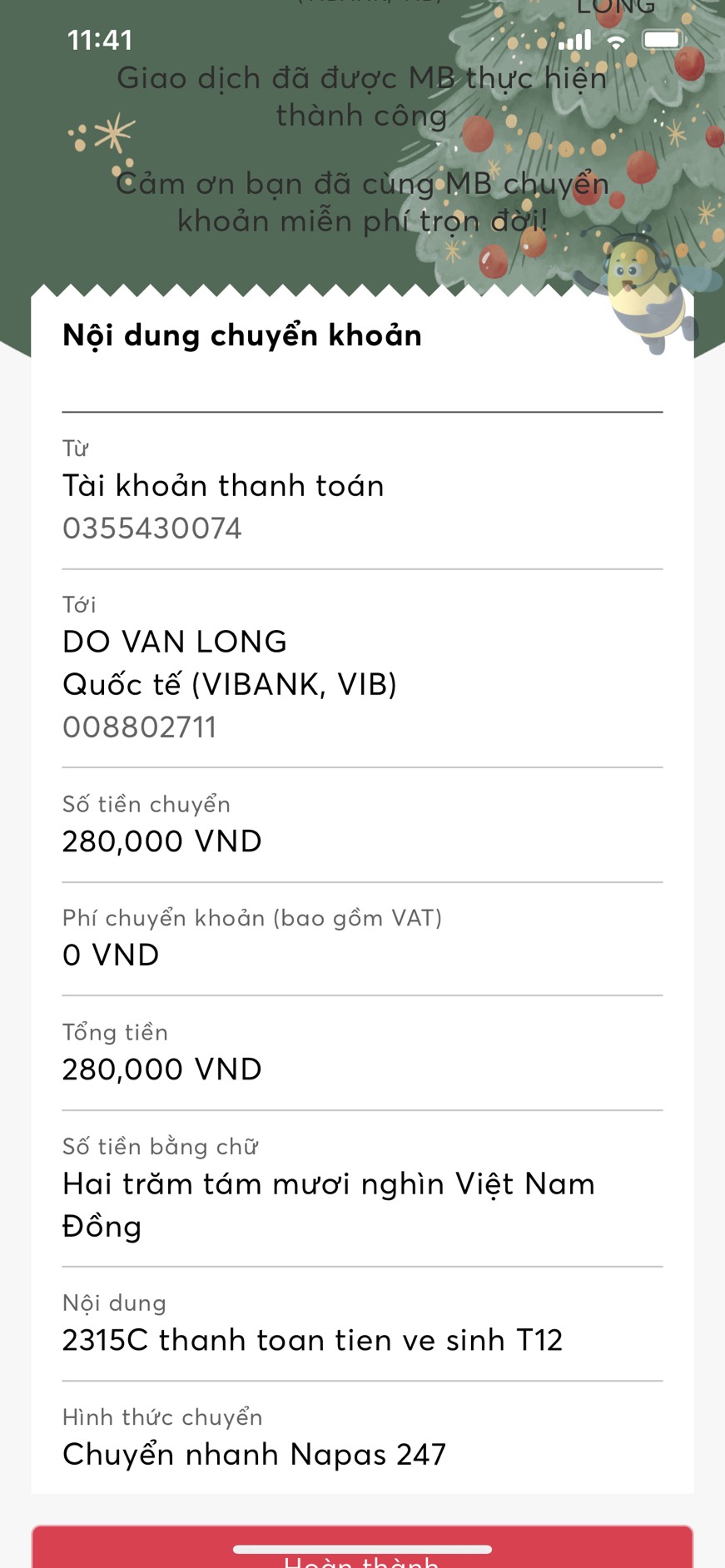Tap the source account number 0355430074
725x1568 pixels.
pyautogui.click(x=152, y=528)
